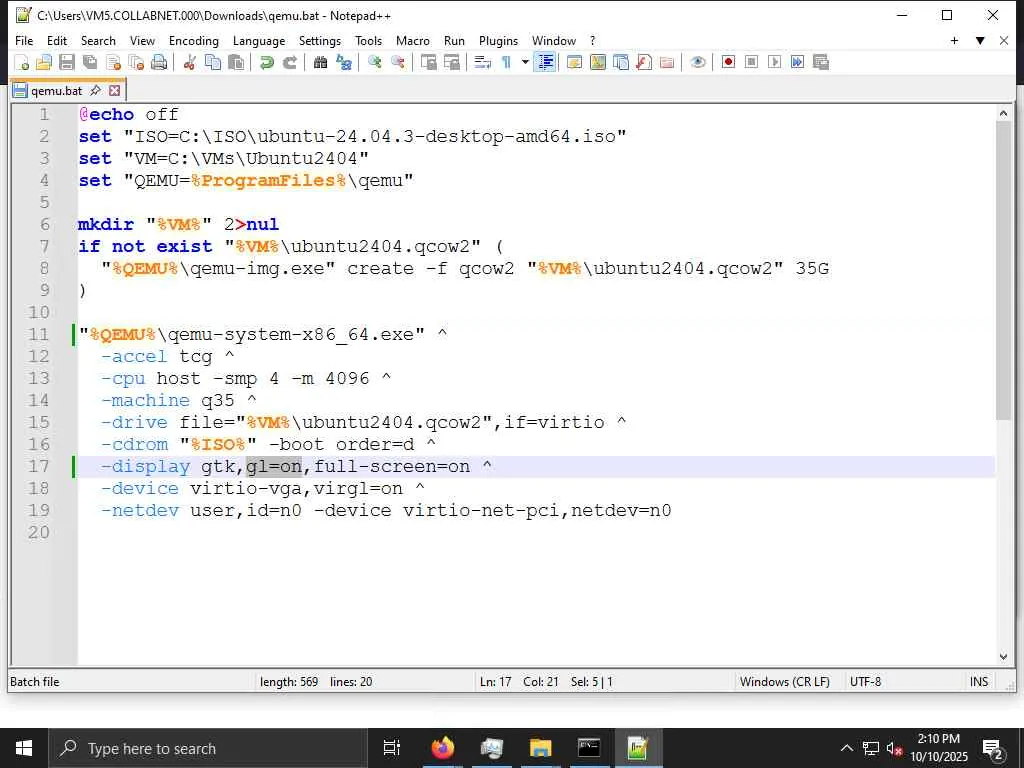Toggle synchronize vertical scrolling

point(428,62)
